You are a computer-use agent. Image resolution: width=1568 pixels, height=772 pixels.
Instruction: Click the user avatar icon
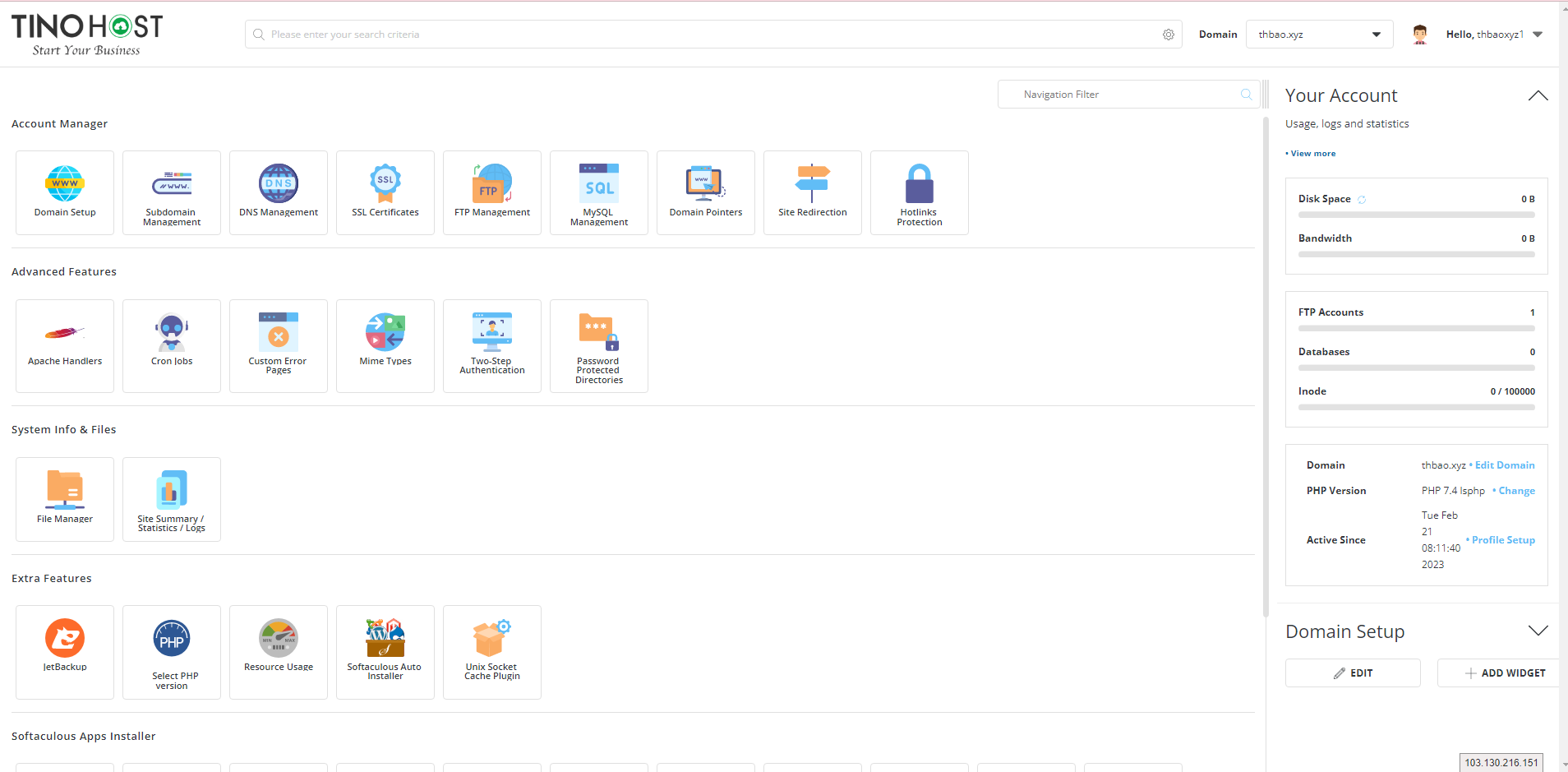[1420, 35]
